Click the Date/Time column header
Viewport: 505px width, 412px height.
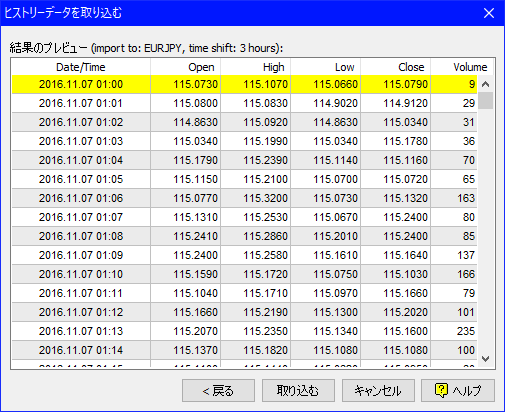pyautogui.click(x=81, y=67)
